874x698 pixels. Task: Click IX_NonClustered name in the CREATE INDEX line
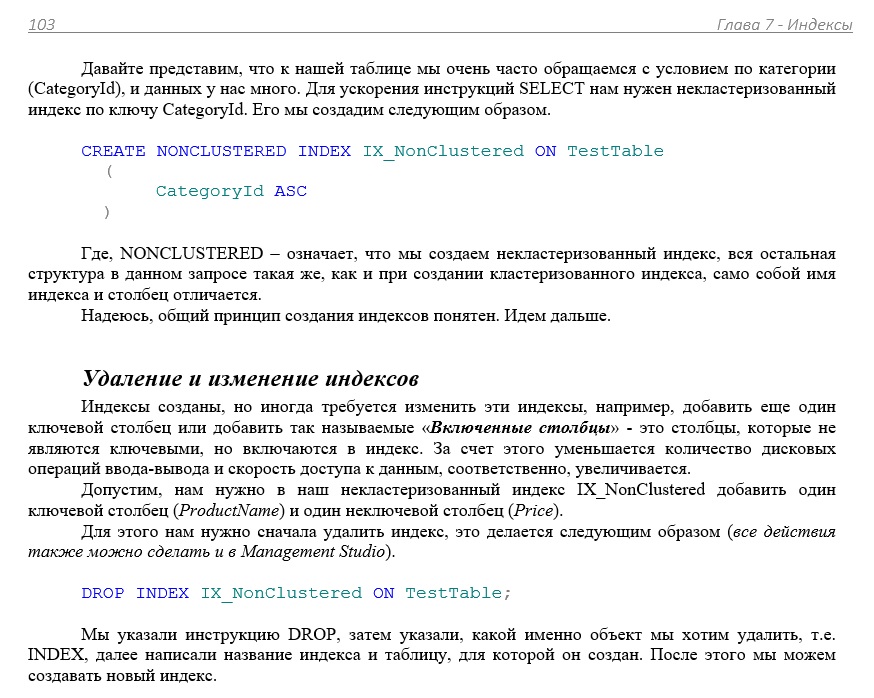(443, 151)
